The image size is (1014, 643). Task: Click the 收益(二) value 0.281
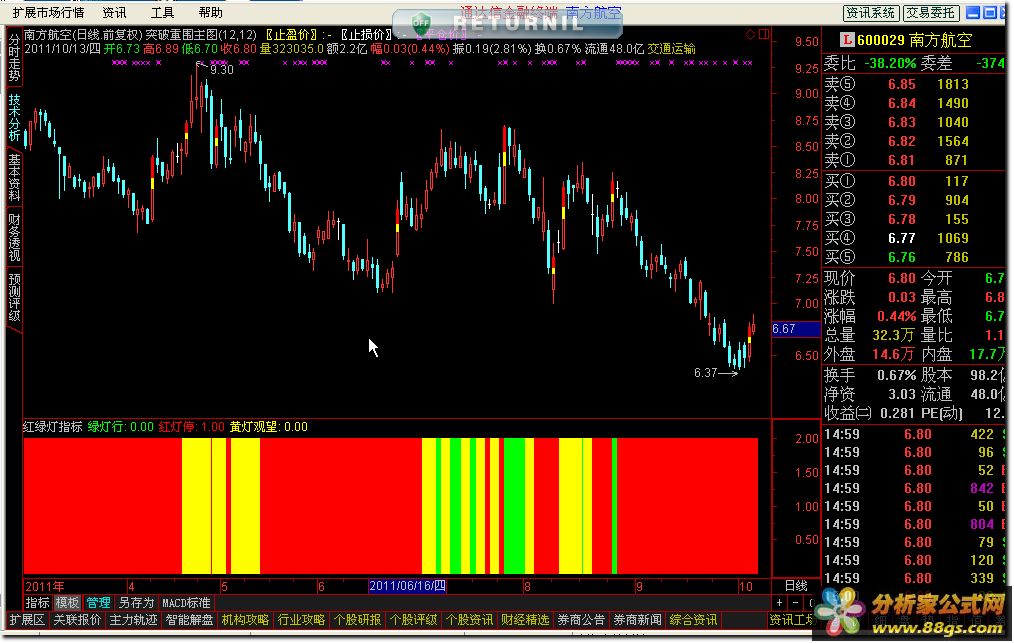pos(898,413)
